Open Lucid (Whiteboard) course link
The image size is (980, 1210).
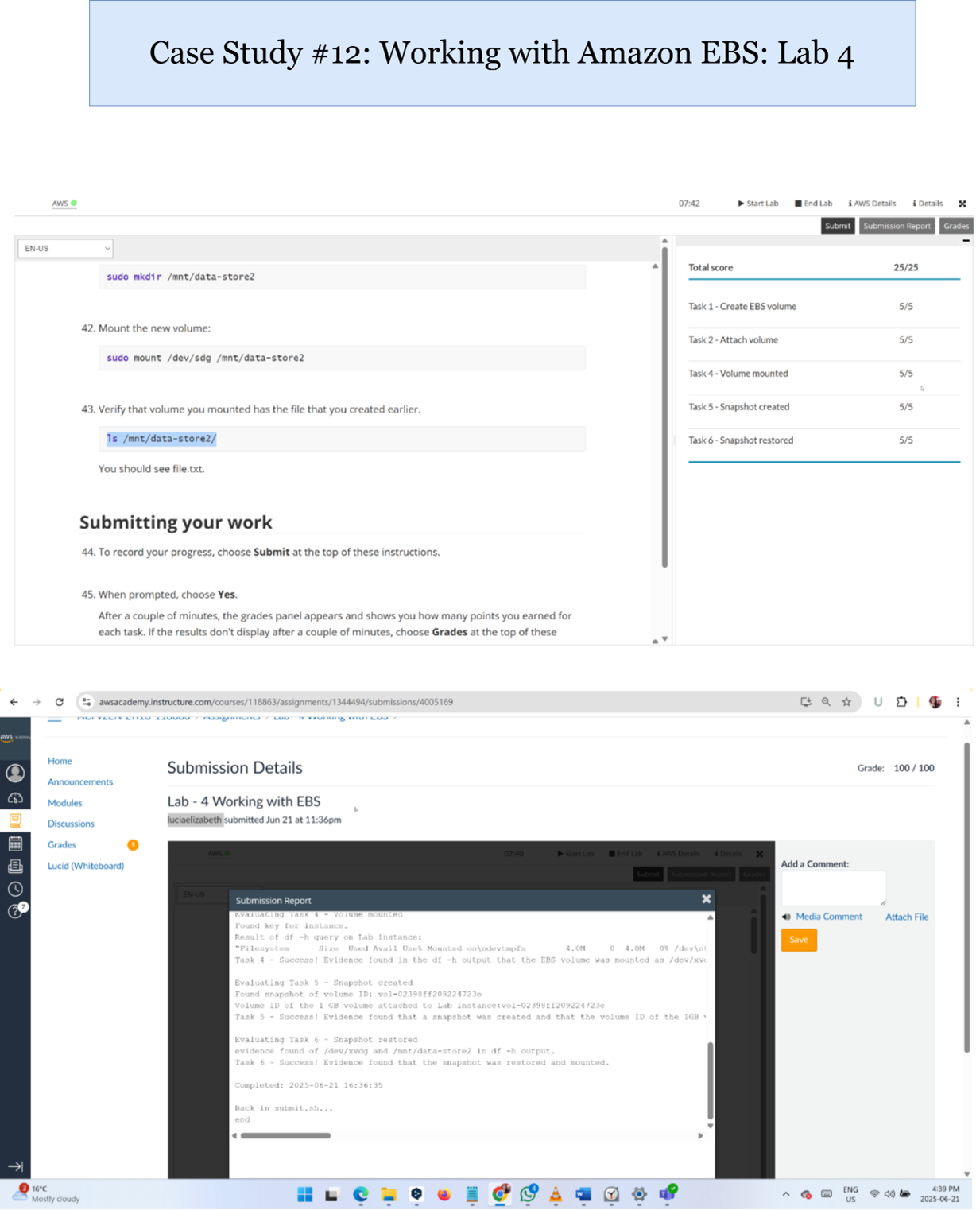[x=86, y=866]
